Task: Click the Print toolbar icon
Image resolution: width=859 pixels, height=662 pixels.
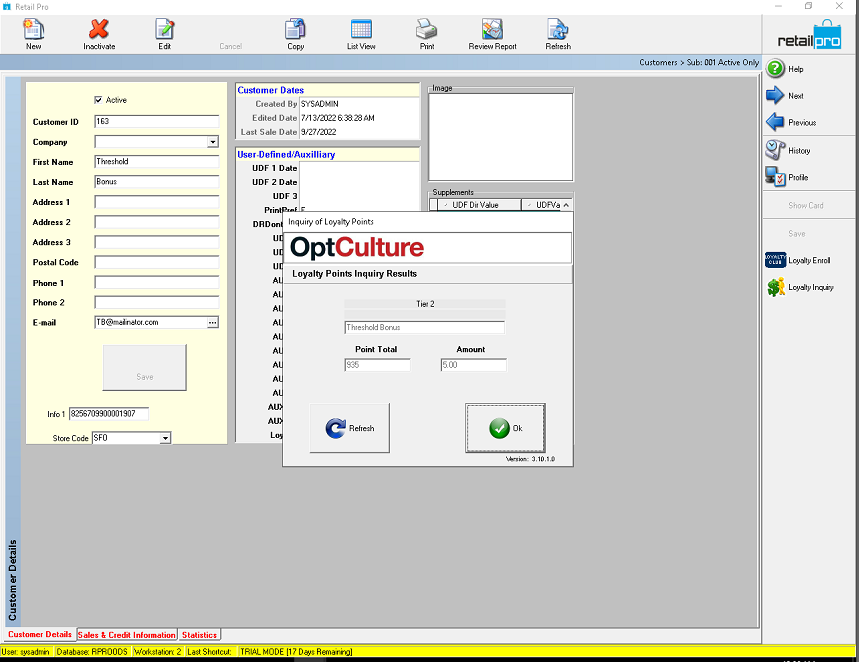Action: coord(427,29)
